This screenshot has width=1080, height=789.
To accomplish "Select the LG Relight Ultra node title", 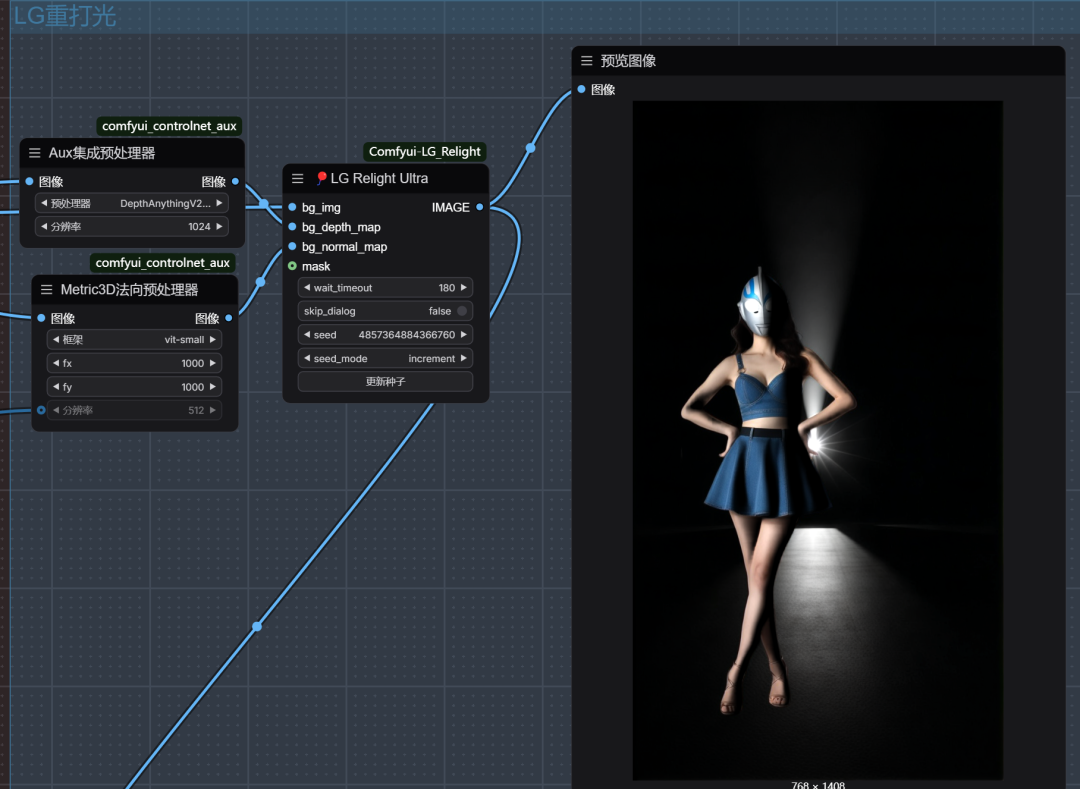I will click(x=379, y=178).
